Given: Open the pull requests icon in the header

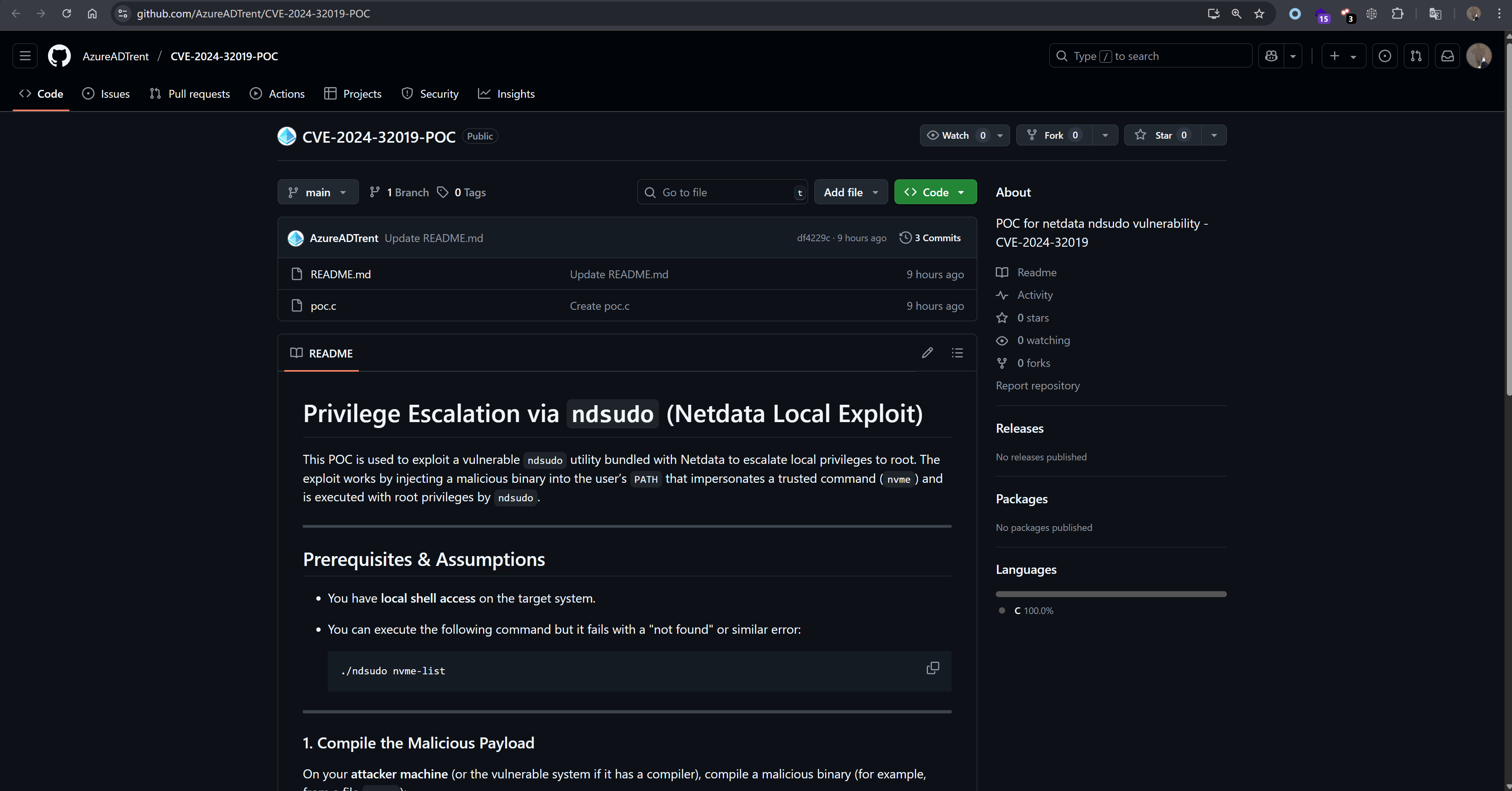Looking at the screenshot, I should 1416,56.
